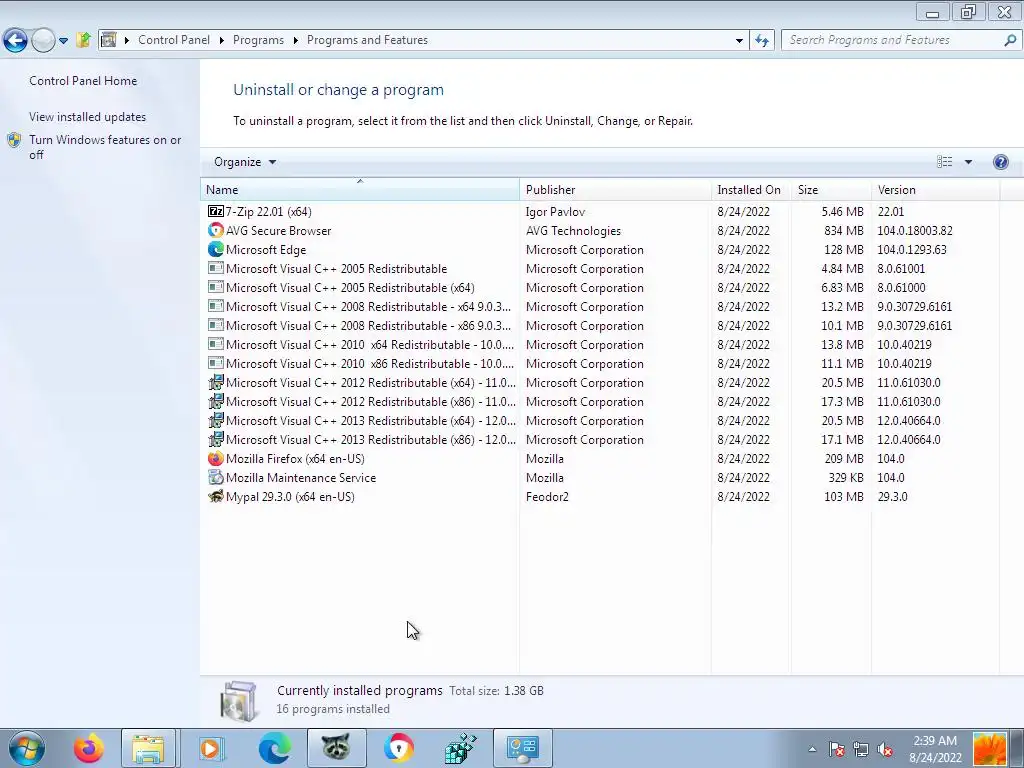1024x768 pixels.
Task: Click the AVG Secure Browser icon in list
Action: [216, 231]
